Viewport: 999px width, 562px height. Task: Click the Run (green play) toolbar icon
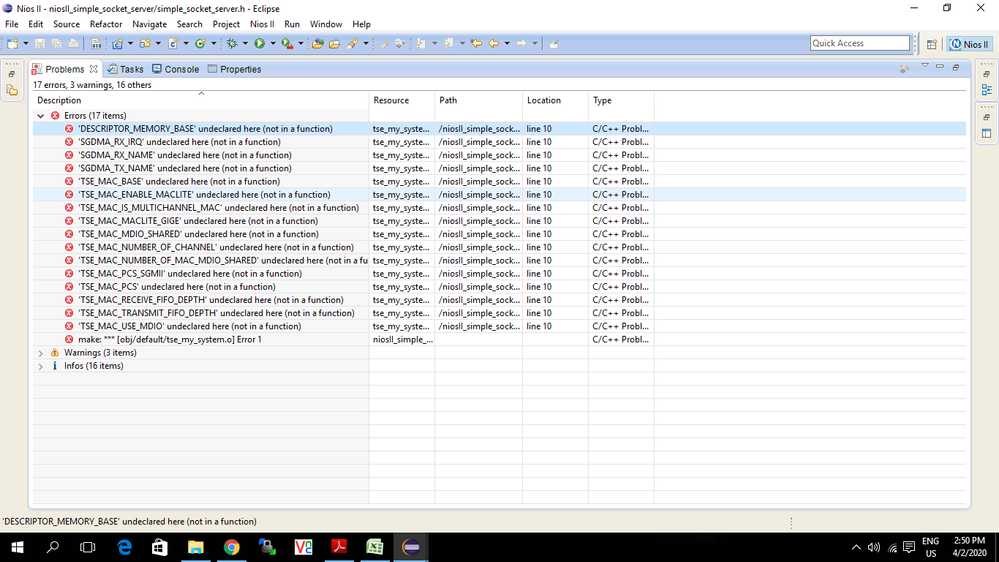tap(259, 43)
